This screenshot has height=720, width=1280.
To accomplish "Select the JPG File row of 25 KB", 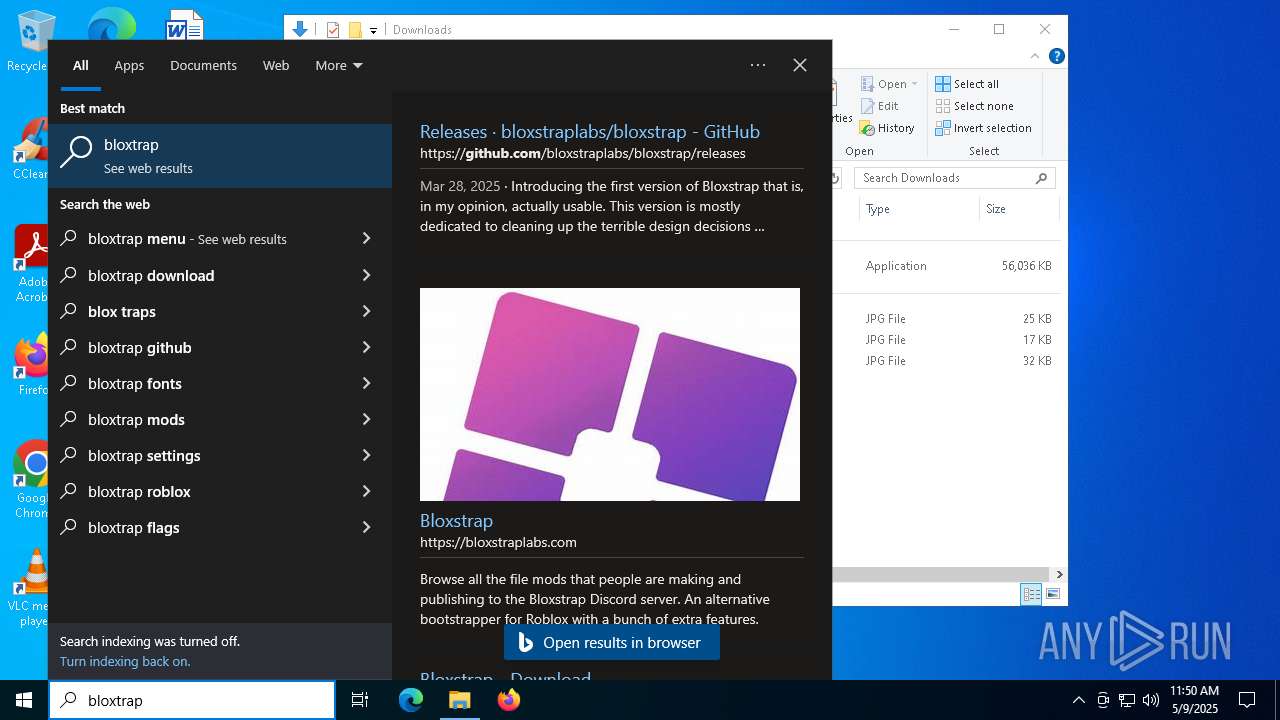I will 945,319.
